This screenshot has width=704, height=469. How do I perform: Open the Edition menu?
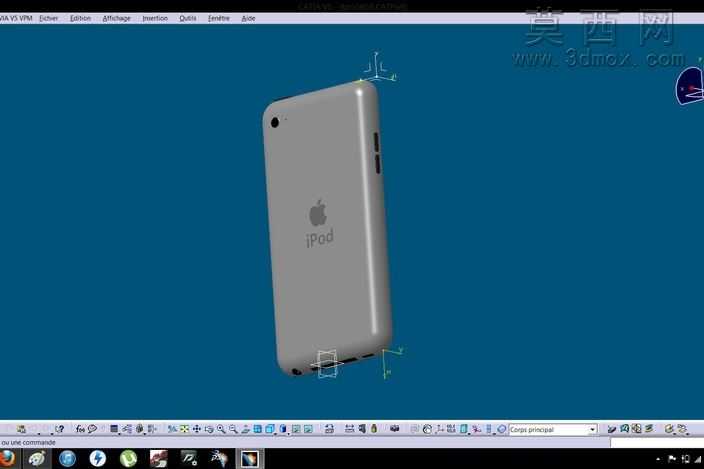point(80,18)
